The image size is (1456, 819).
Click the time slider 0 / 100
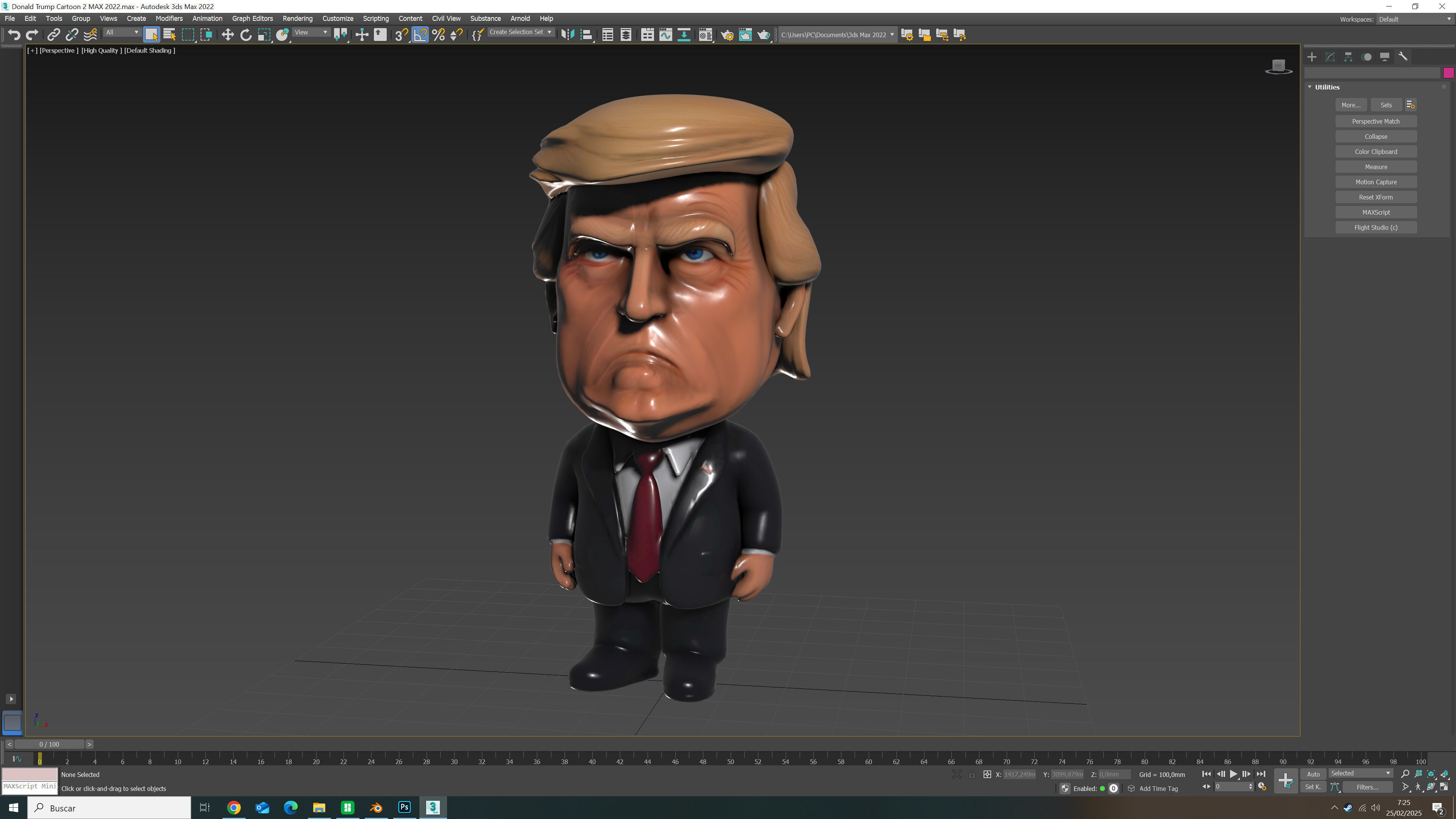pos(49,744)
